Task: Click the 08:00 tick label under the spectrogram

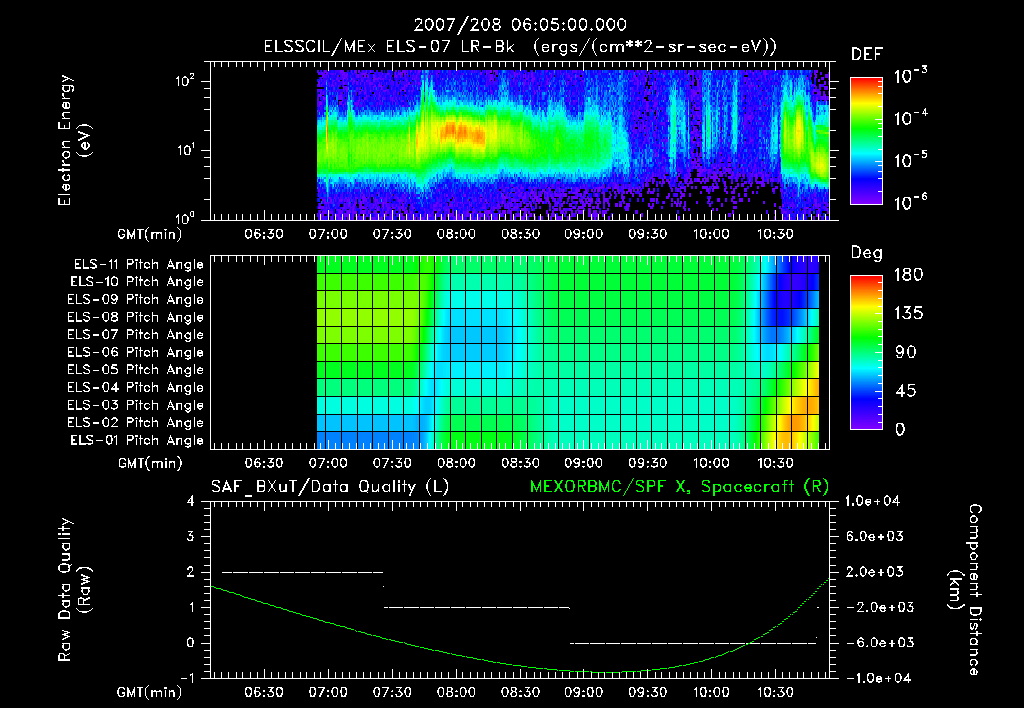Action: pyautogui.click(x=456, y=234)
